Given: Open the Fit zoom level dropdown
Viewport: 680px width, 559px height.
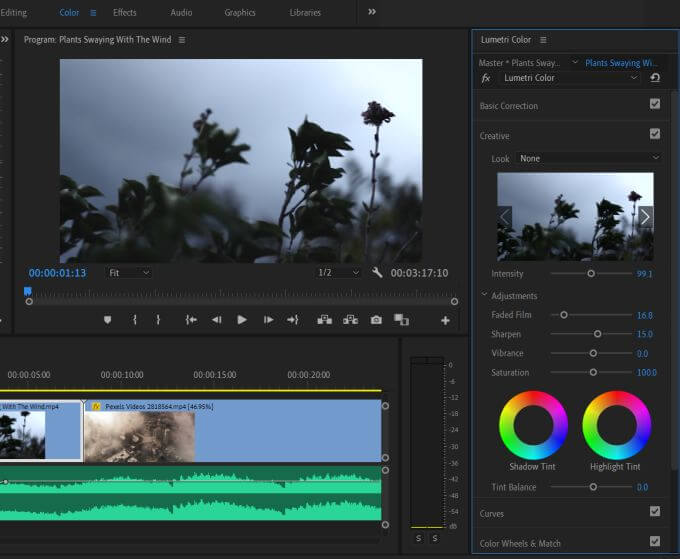Looking at the screenshot, I should pyautogui.click(x=130, y=272).
